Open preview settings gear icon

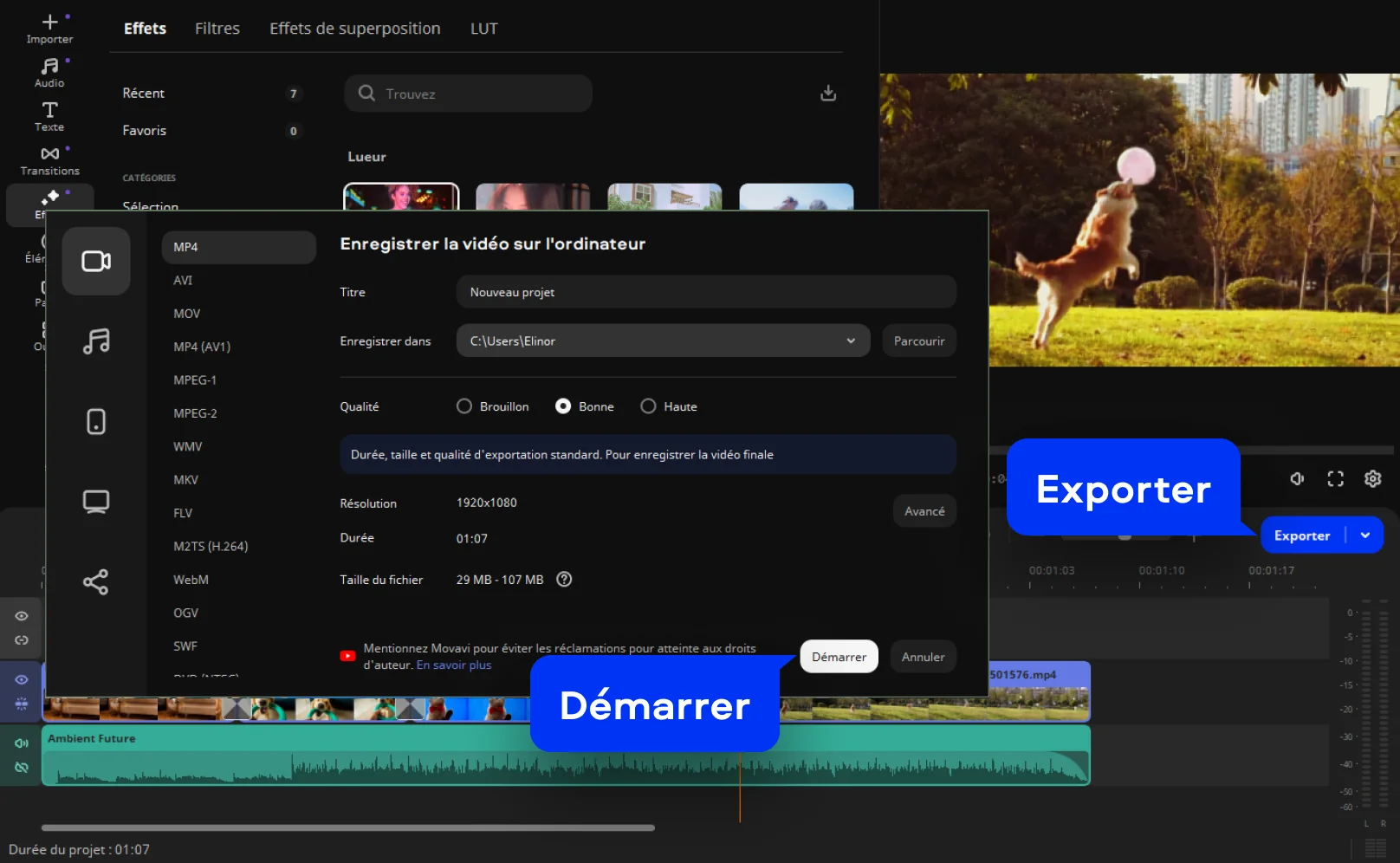click(x=1372, y=478)
